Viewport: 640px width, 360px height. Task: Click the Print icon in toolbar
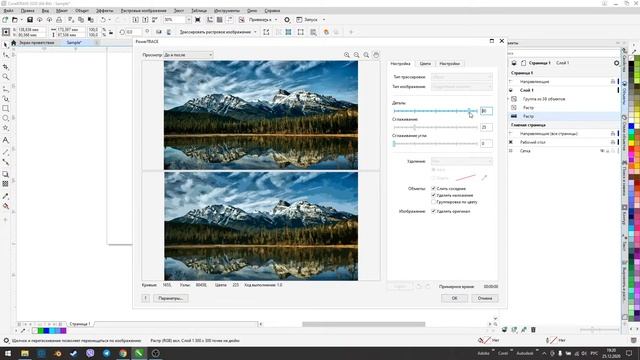(59, 20)
